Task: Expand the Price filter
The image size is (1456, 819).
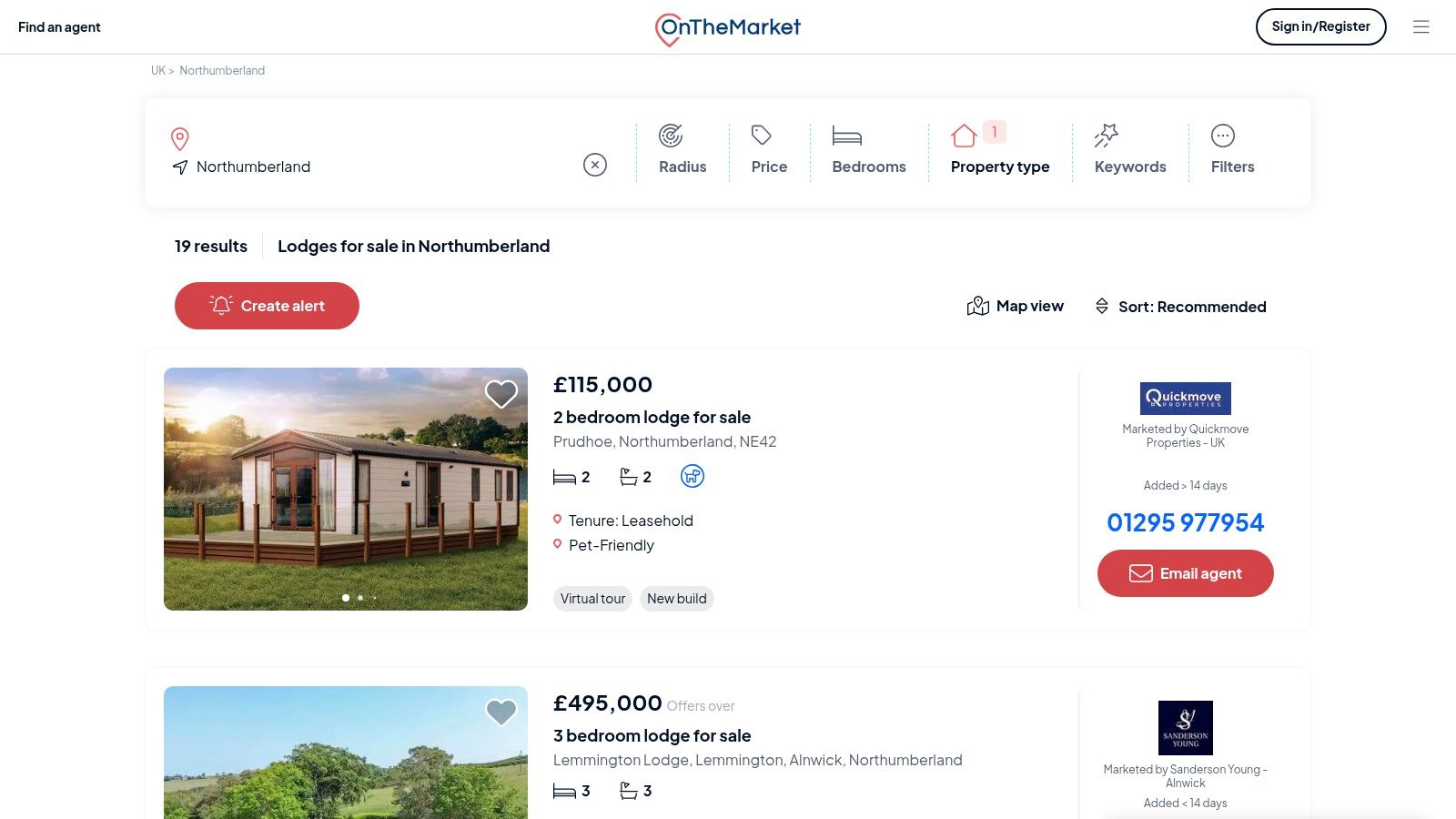Action: 769,151
